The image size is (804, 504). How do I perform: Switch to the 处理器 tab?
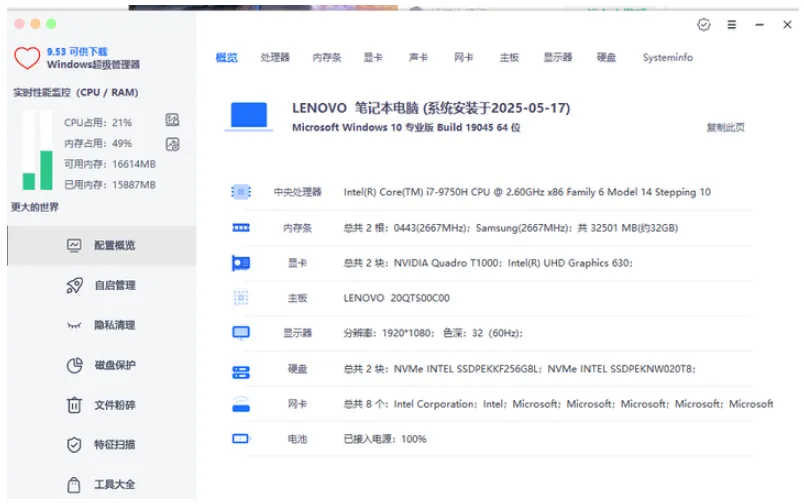point(275,57)
